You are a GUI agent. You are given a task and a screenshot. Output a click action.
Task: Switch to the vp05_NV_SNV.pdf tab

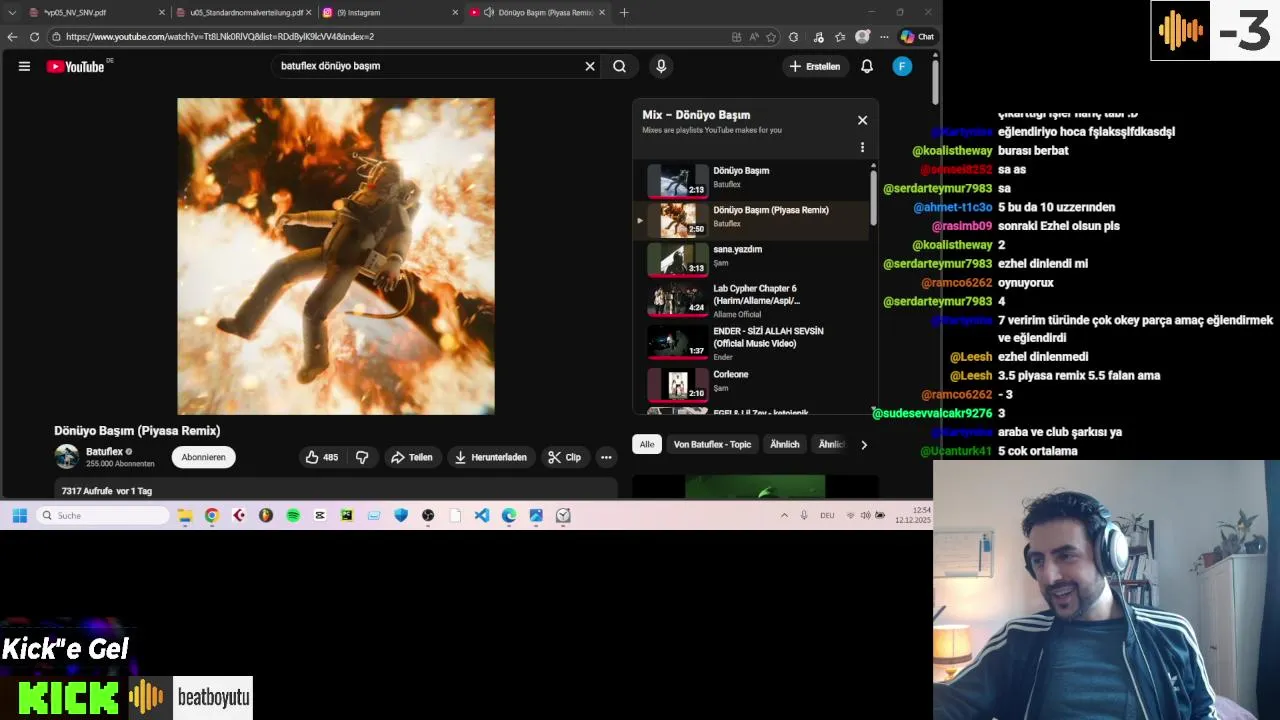pos(95,12)
